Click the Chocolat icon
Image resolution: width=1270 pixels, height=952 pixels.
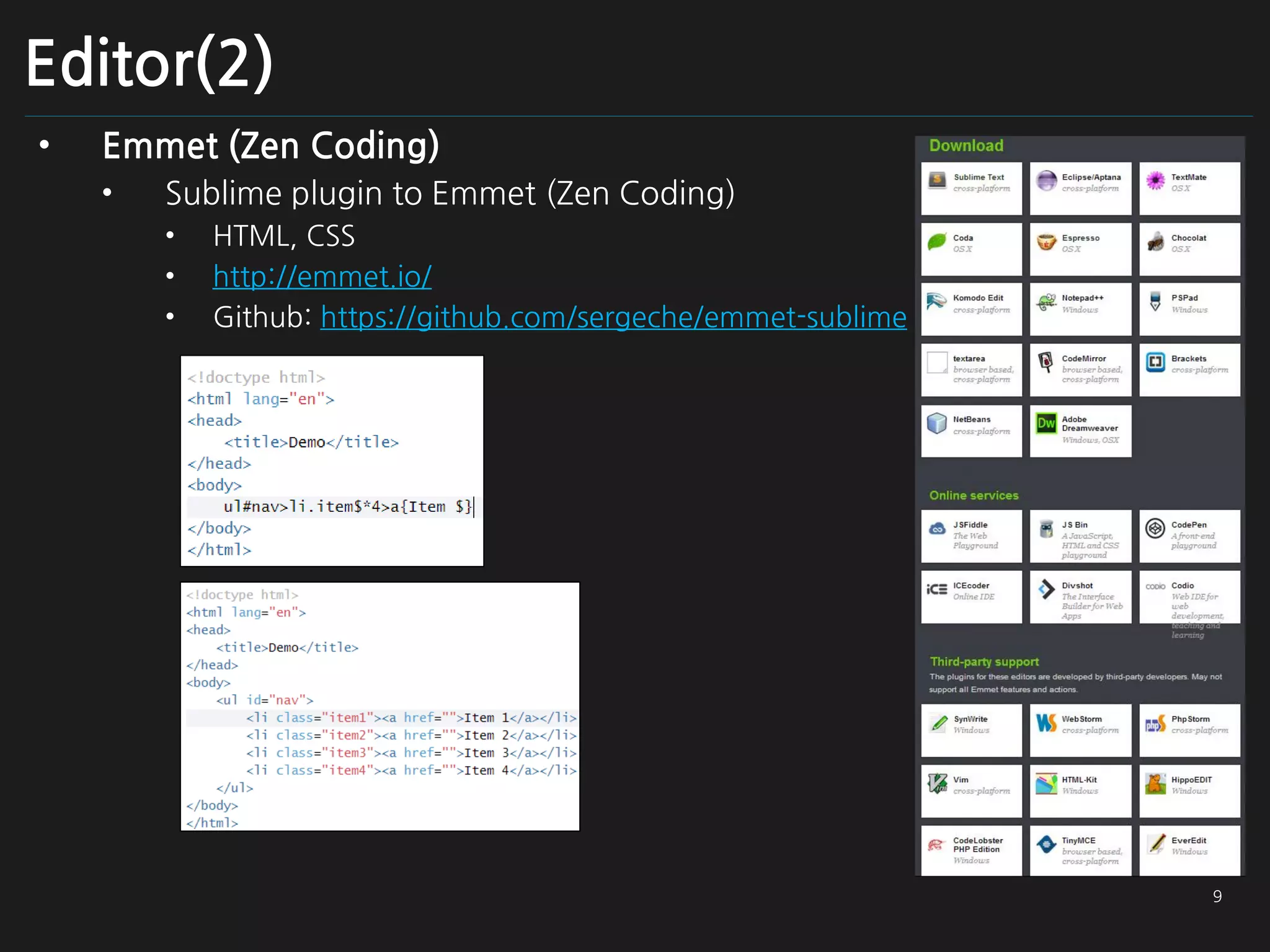(1155, 242)
